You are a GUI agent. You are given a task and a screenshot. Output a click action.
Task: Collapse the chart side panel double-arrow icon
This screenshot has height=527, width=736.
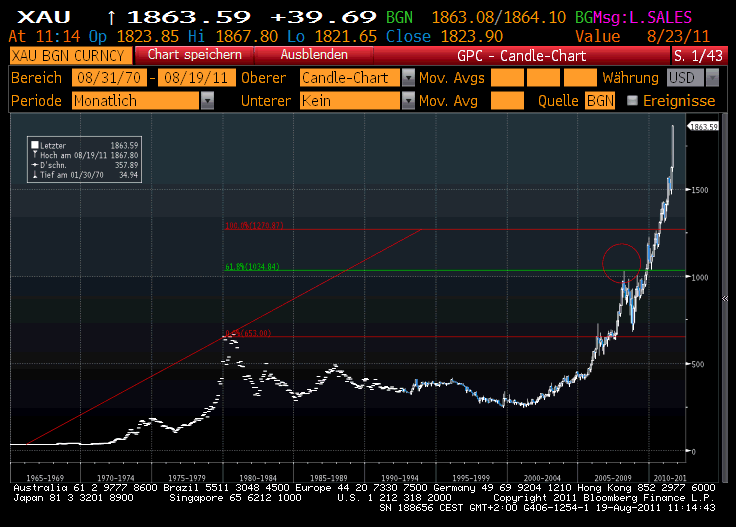[725, 298]
